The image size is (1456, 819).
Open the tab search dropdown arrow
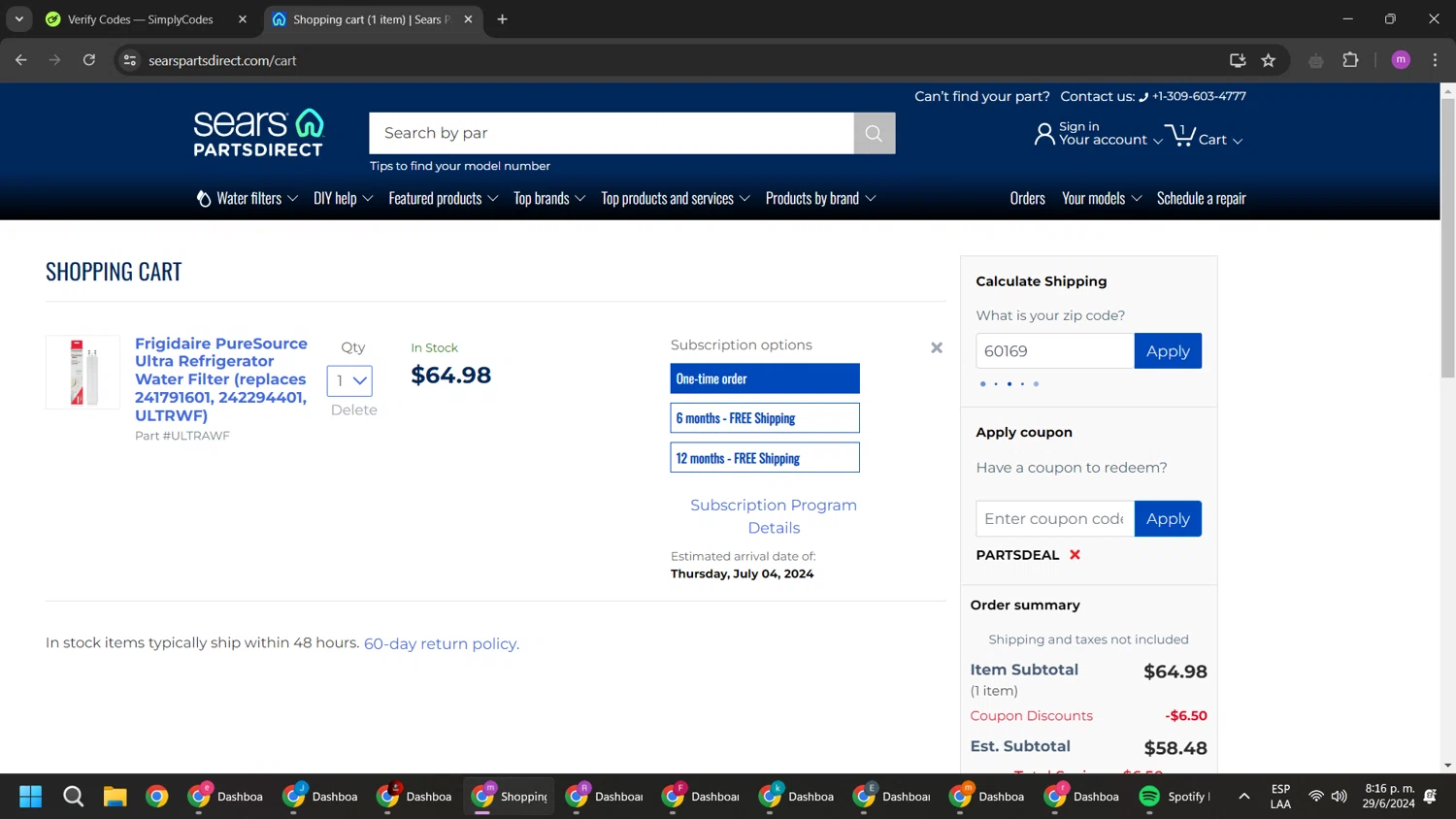tap(19, 19)
